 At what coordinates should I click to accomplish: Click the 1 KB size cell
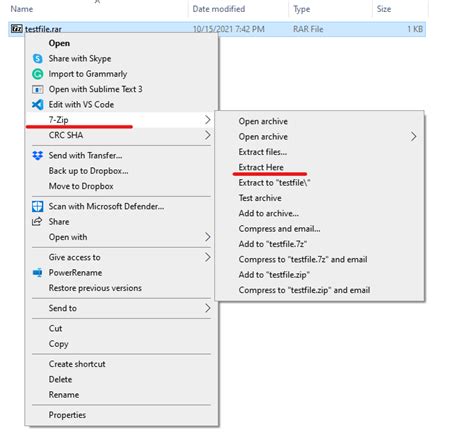pyautogui.click(x=415, y=29)
